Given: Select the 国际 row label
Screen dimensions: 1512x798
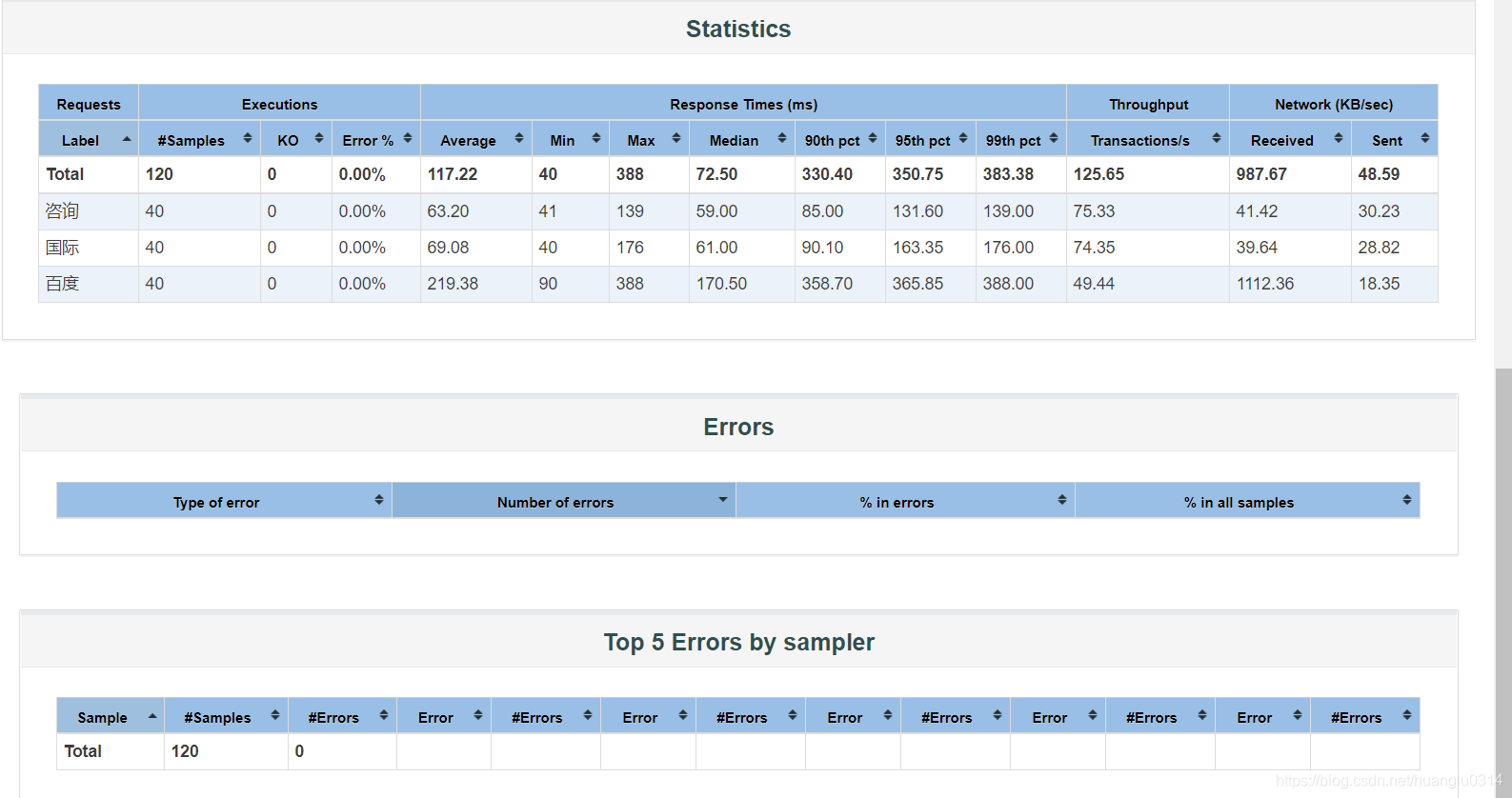Looking at the screenshot, I should [x=63, y=248].
